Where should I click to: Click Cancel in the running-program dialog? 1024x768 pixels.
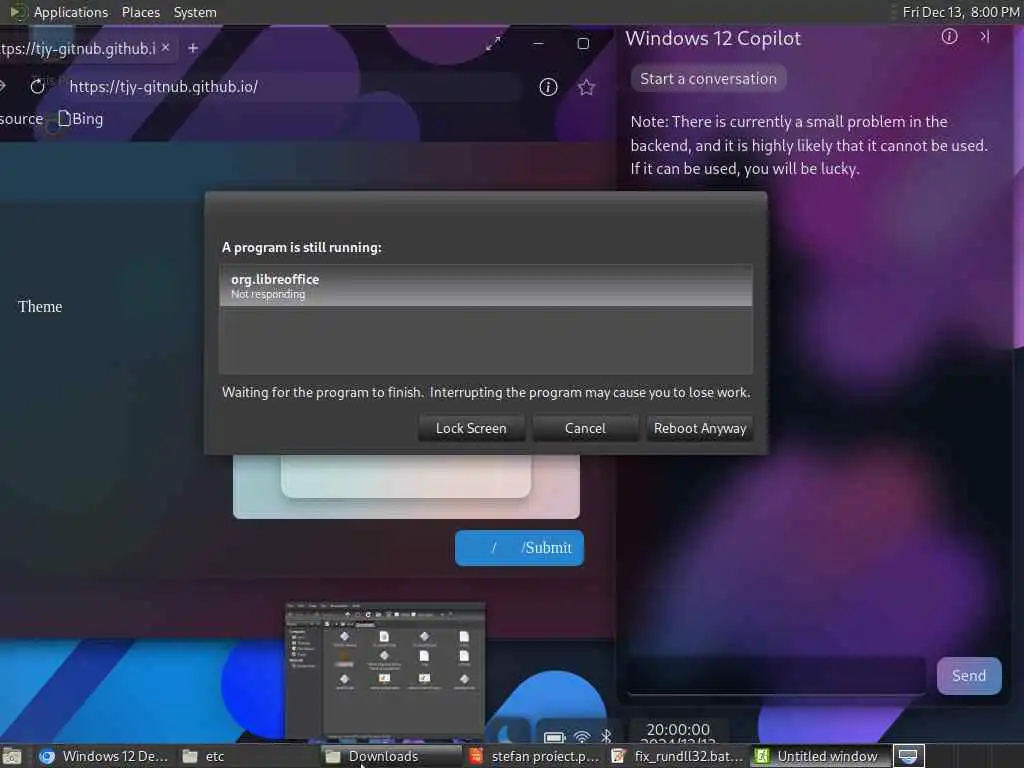585,428
